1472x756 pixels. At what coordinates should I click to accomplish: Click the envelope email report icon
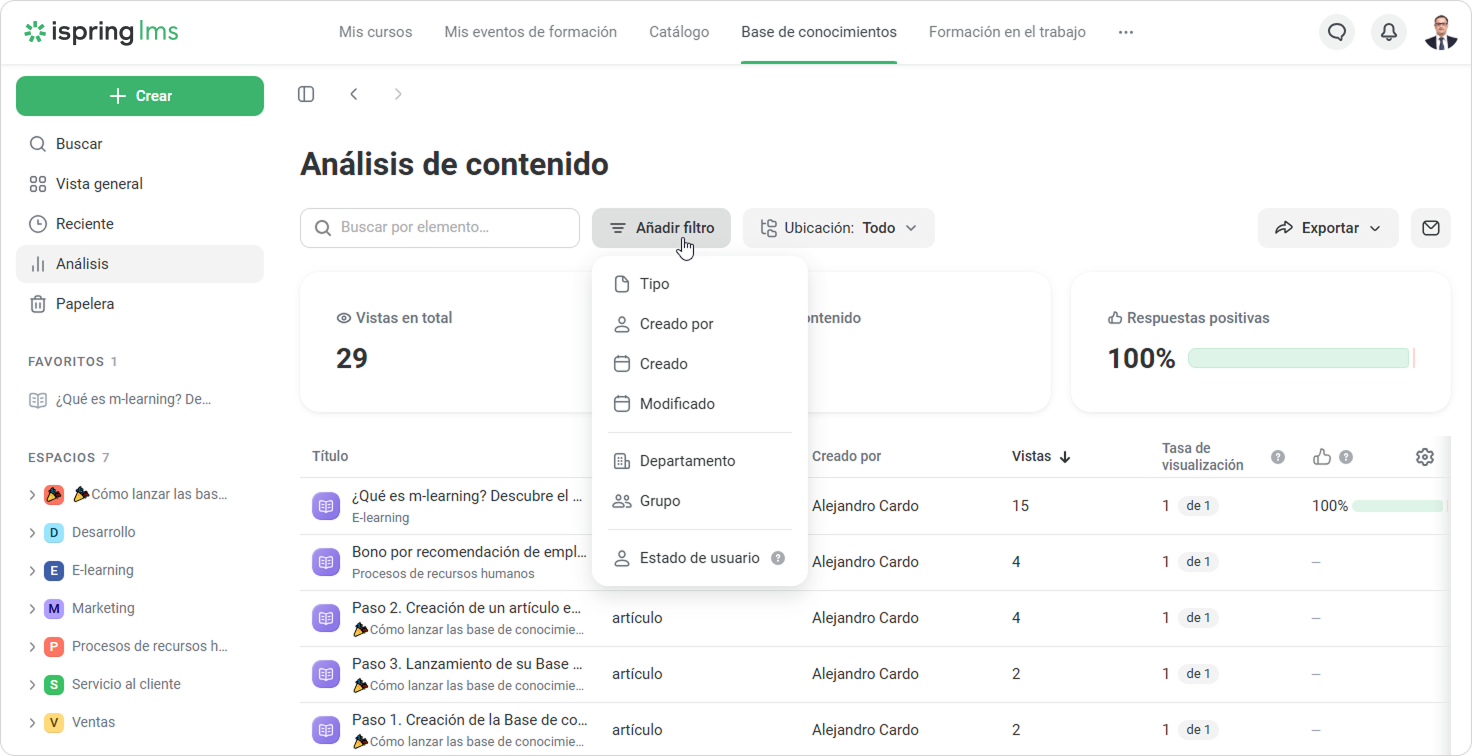pos(1431,228)
